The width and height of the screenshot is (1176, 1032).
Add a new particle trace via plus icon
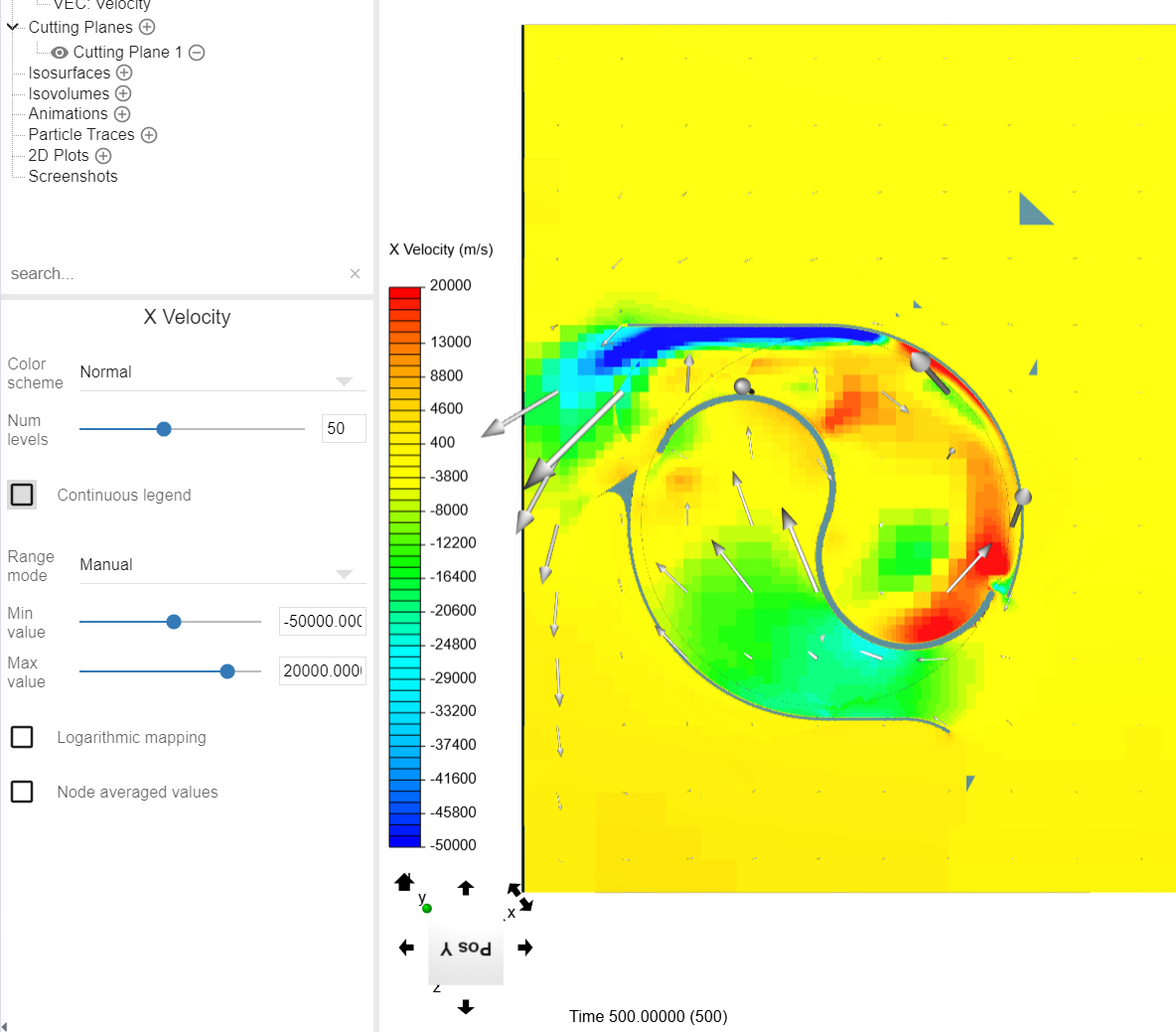click(x=149, y=135)
